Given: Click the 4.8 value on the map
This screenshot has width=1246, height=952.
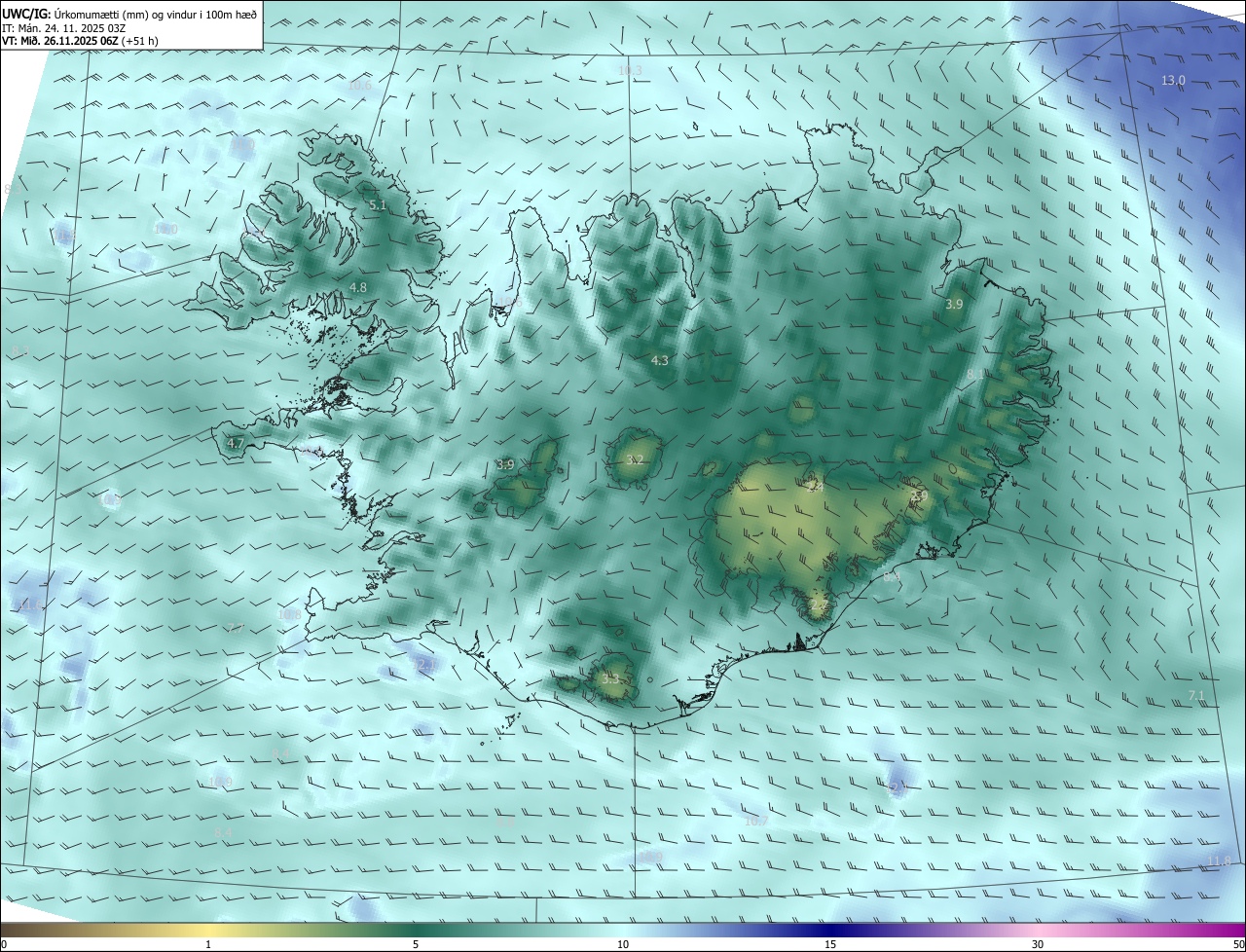Looking at the screenshot, I should 358,287.
